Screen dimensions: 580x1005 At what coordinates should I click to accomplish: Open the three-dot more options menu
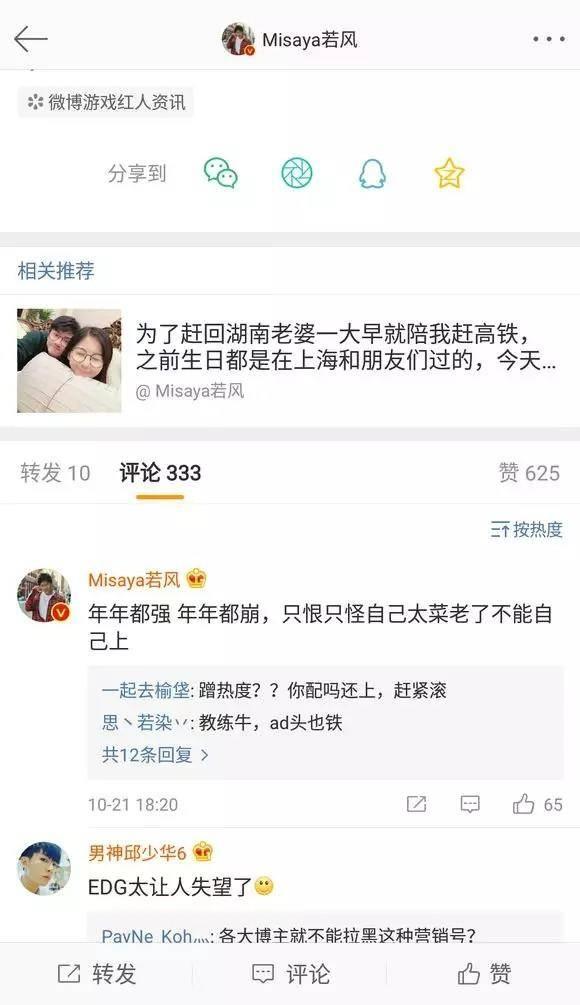(x=549, y=39)
